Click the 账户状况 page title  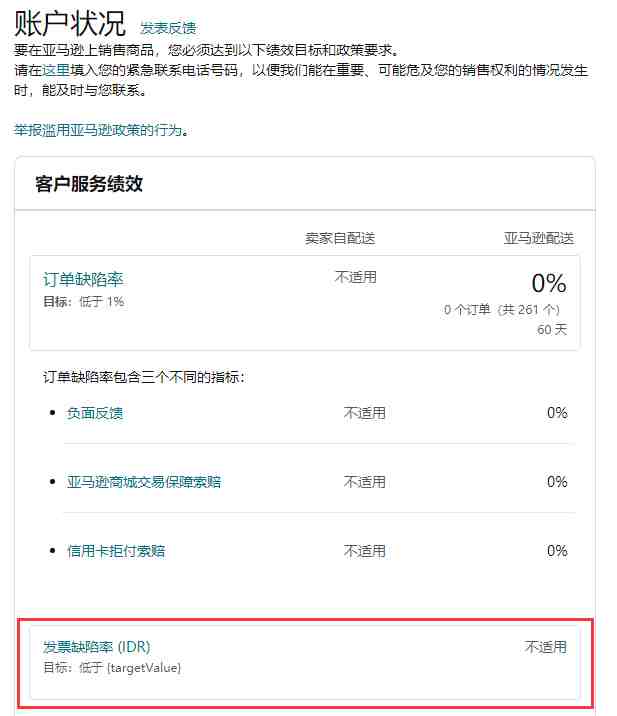coord(70,24)
